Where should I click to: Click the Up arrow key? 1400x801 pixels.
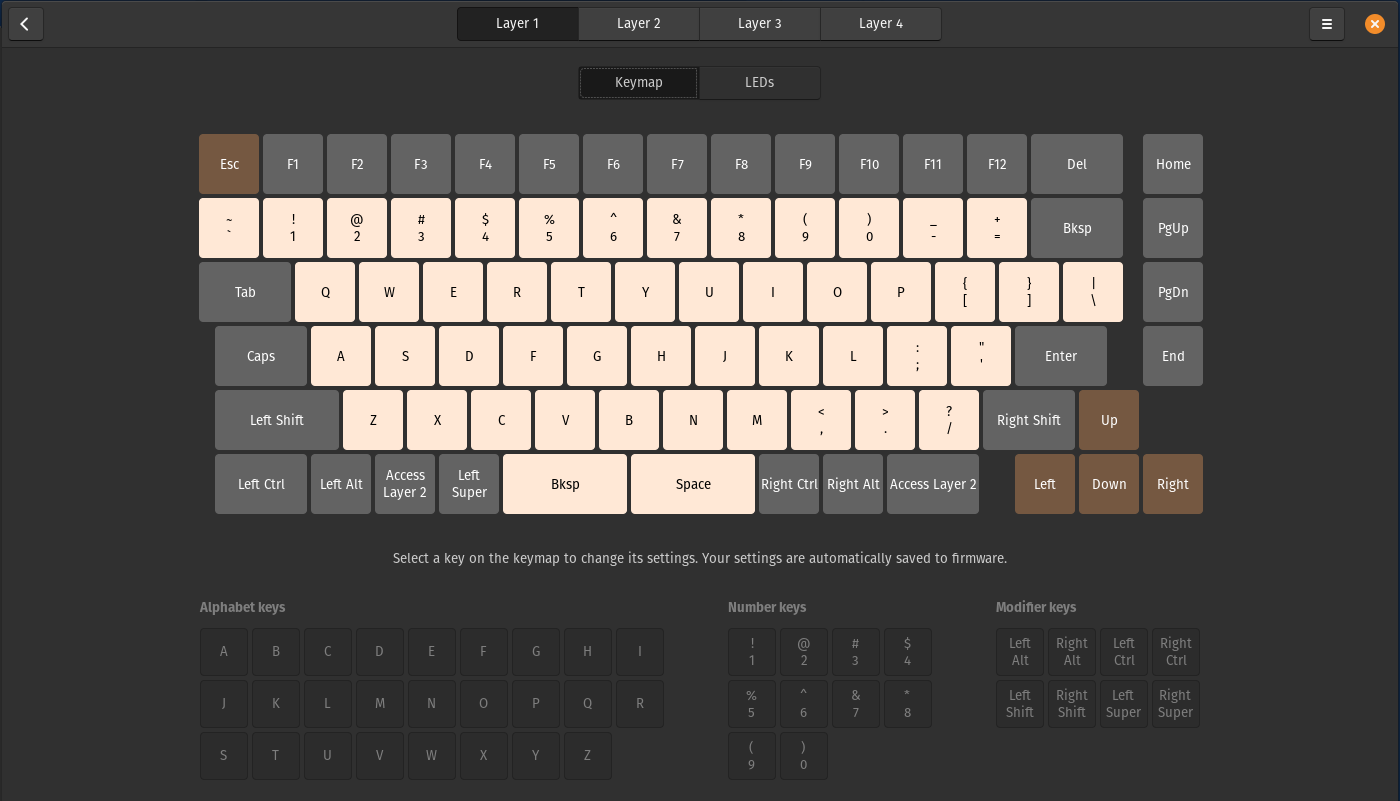click(x=1109, y=420)
